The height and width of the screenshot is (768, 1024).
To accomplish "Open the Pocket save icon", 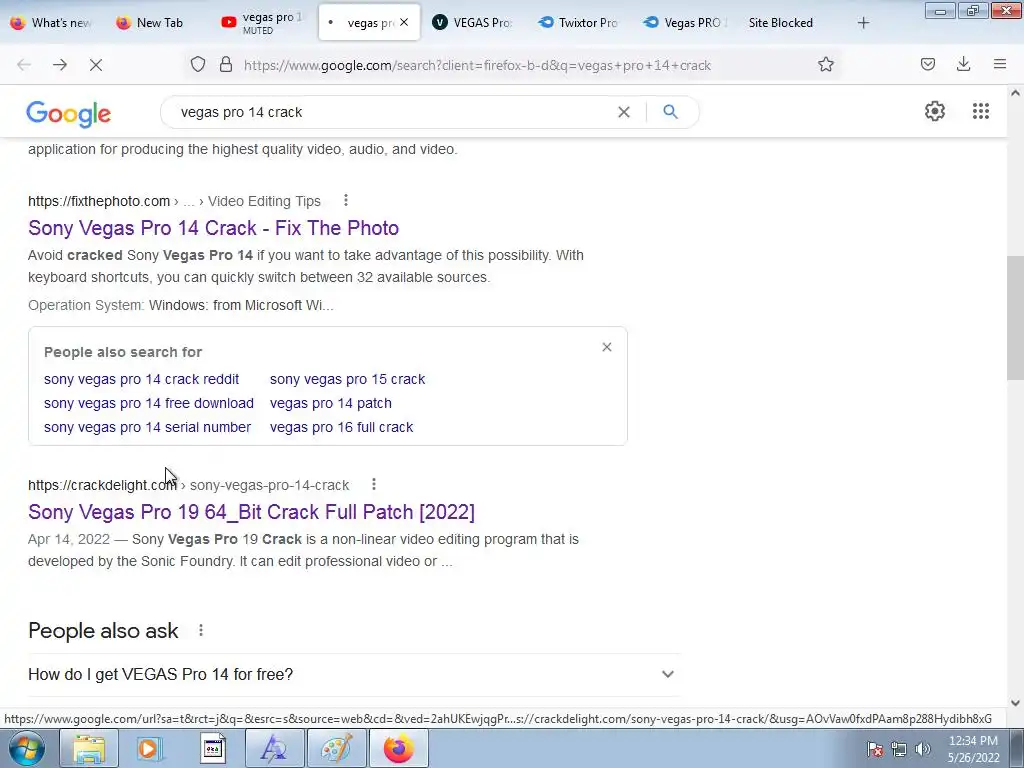I will pyautogui.click(x=928, y=64).
